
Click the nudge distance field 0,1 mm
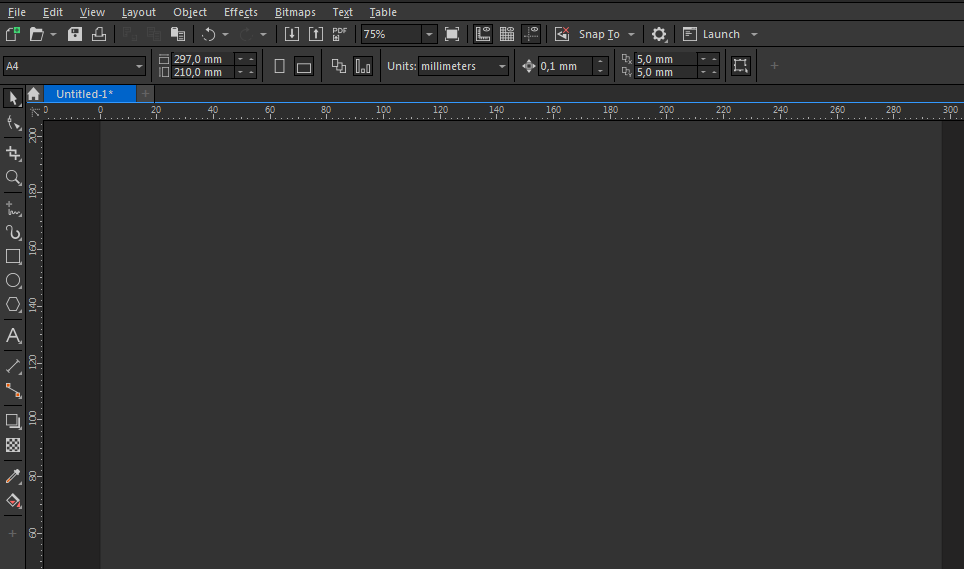click(565, 66)
